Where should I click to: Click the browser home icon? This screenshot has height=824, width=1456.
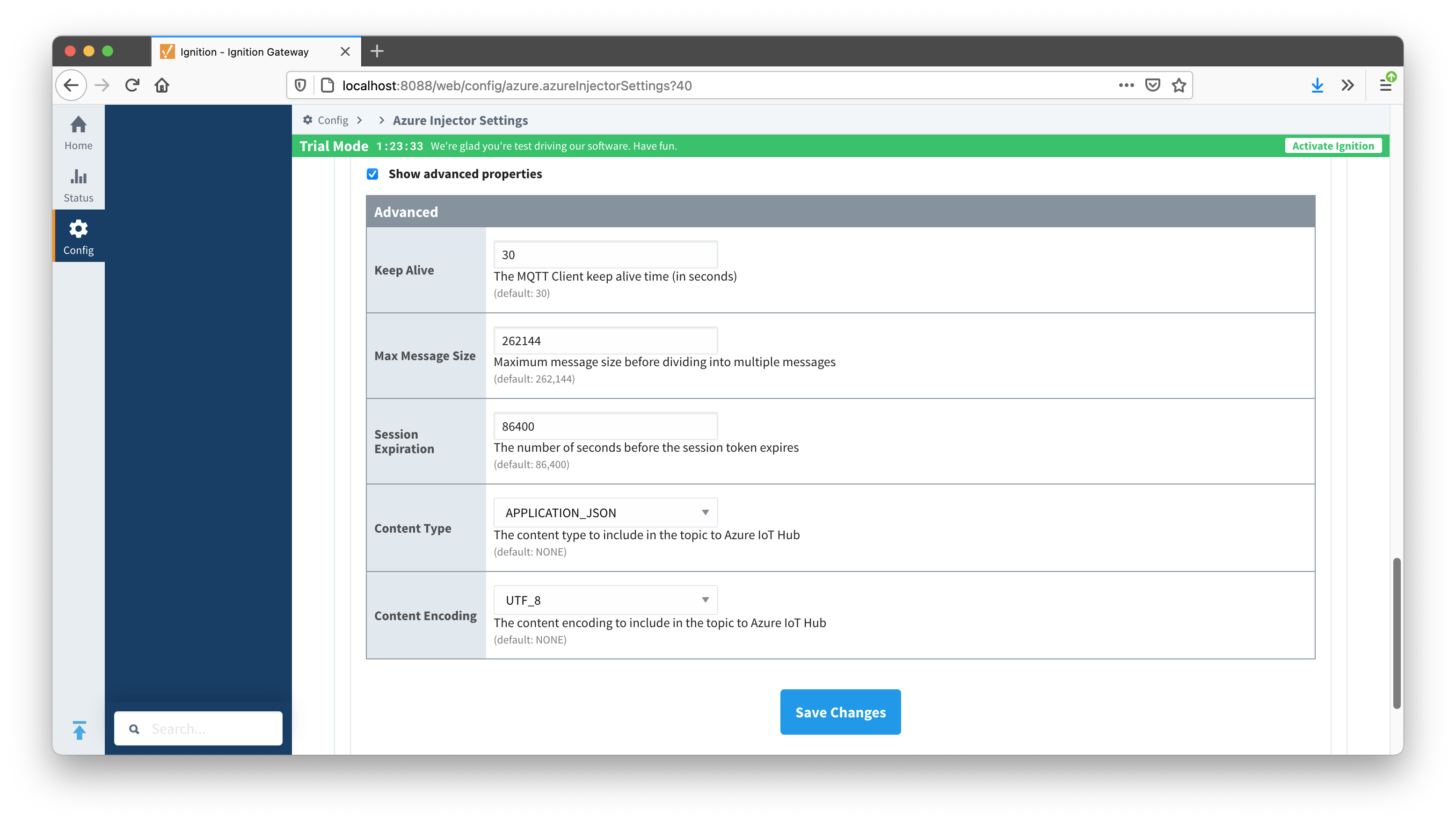click(162, 86)
